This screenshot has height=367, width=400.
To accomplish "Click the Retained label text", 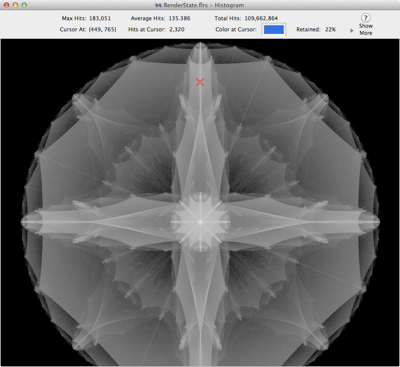I will pos(308,29).
